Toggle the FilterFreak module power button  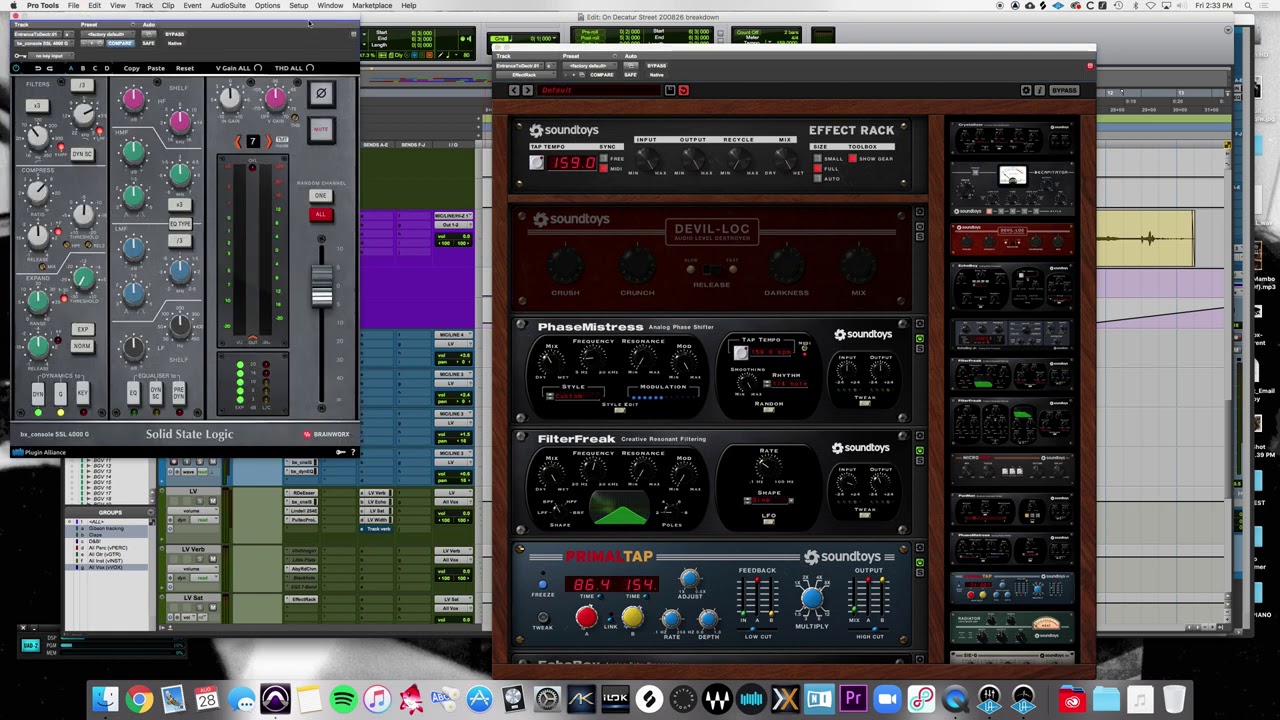tap(920, 450)
